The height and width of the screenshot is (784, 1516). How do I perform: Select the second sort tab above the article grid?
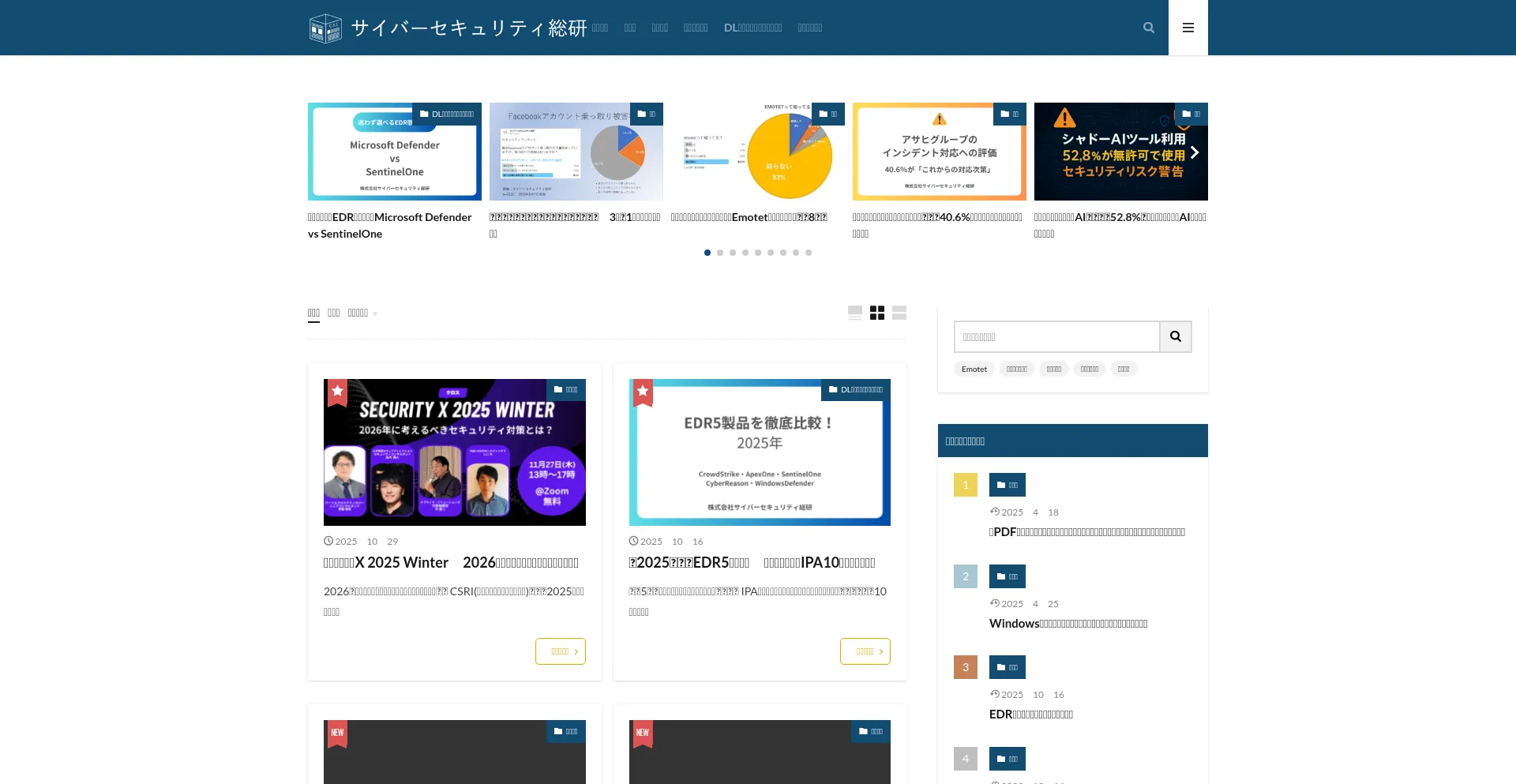click(x=333, y=313)
